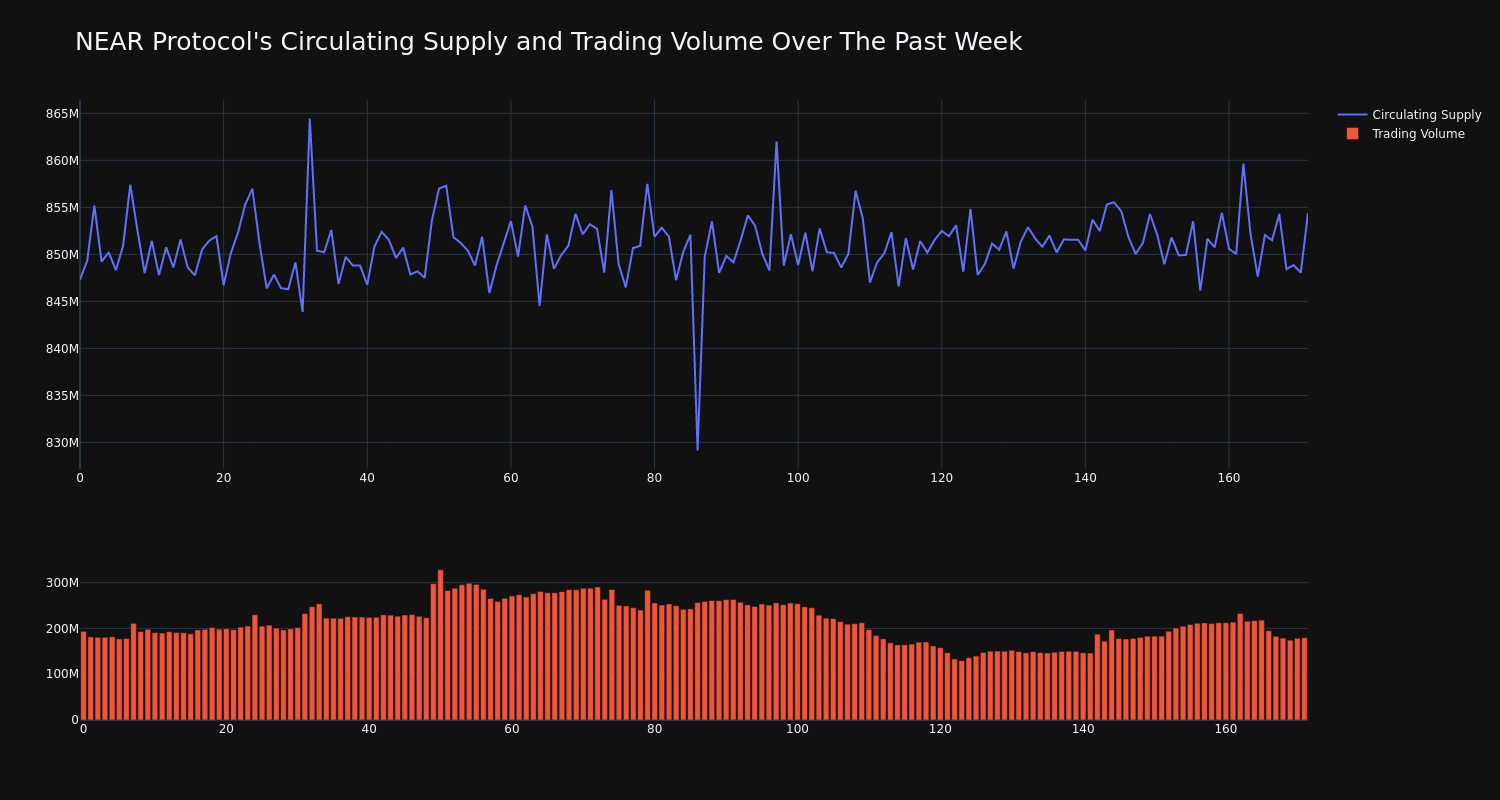Click the 140 tick on supply x-axis
Screen dimensions: 1500x800
[x=1085, y=479]
